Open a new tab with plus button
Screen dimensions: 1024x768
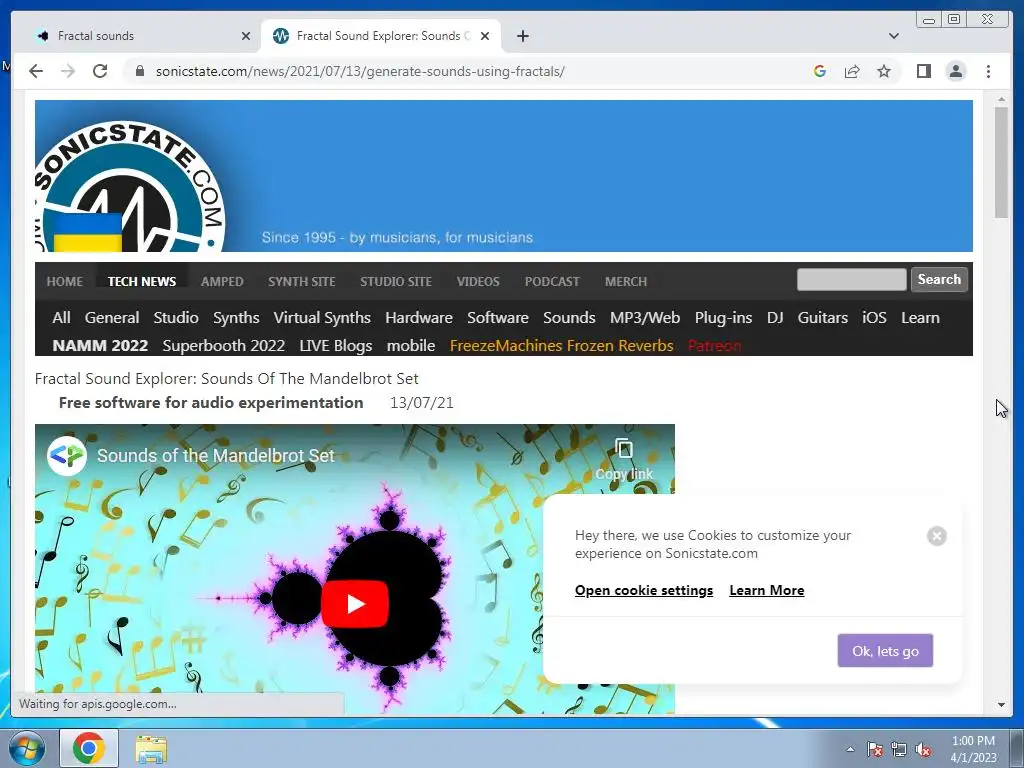click(522, 36)
